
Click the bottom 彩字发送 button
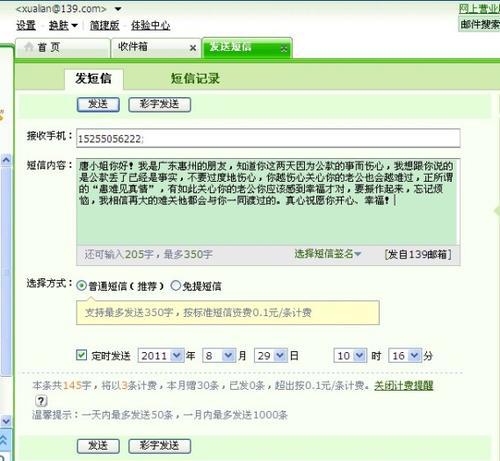pyautogui.click(x=159, y=446)
